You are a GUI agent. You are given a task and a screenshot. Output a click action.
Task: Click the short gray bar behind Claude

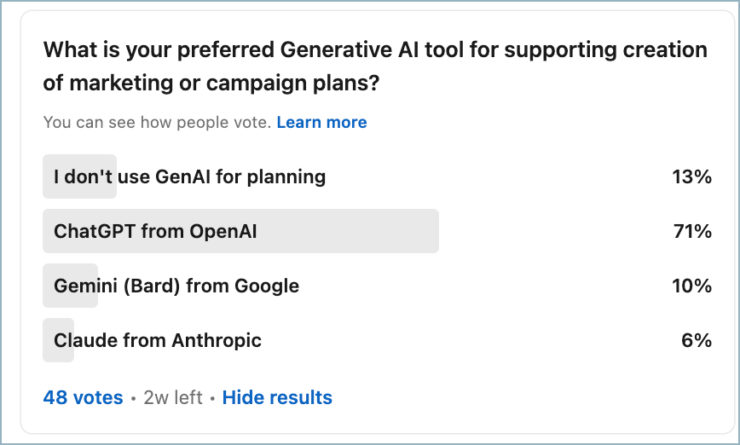[59, 340]
